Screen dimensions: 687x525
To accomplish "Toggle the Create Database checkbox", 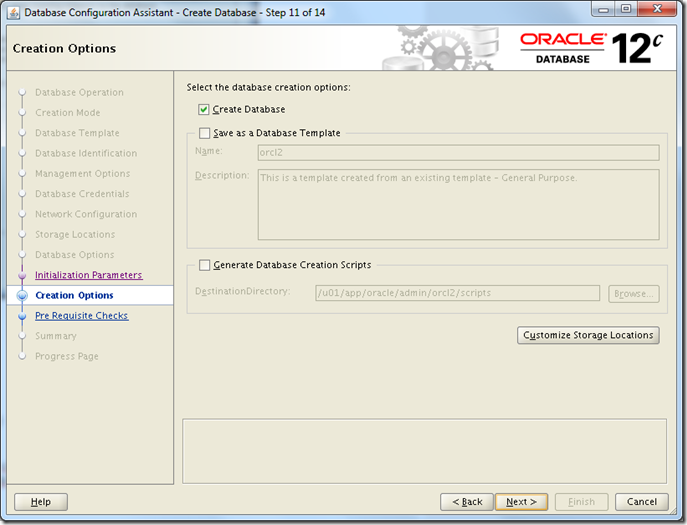I will (203, 110).
